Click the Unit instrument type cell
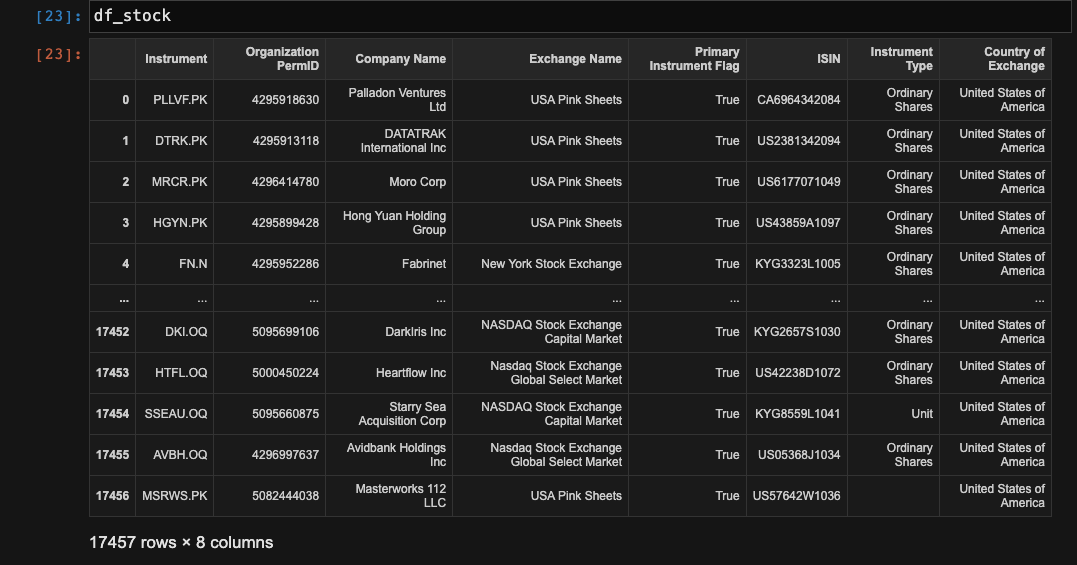Viewport: 1077px width, 565px height. (x=921, y=414)
